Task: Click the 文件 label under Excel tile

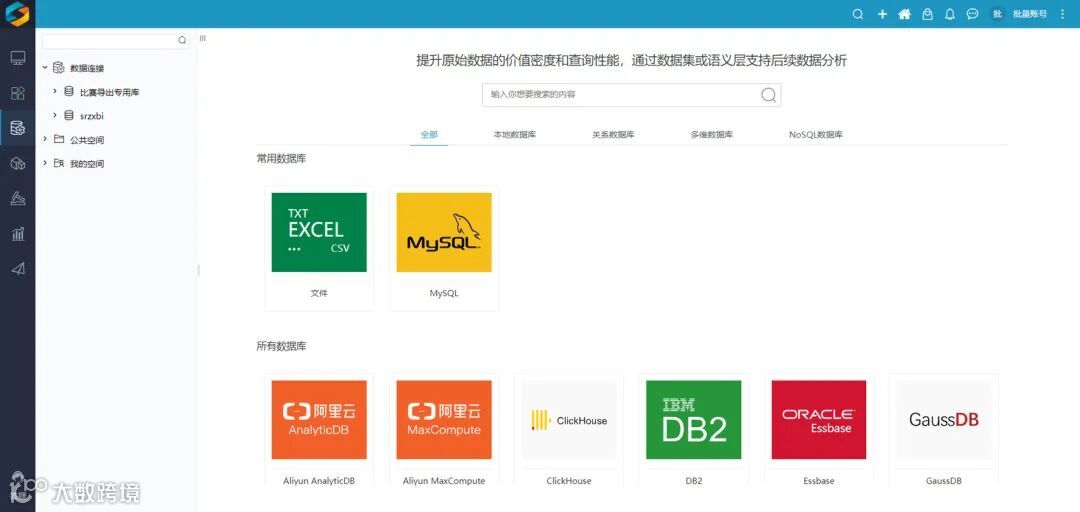Action: [x=319, y=293]
